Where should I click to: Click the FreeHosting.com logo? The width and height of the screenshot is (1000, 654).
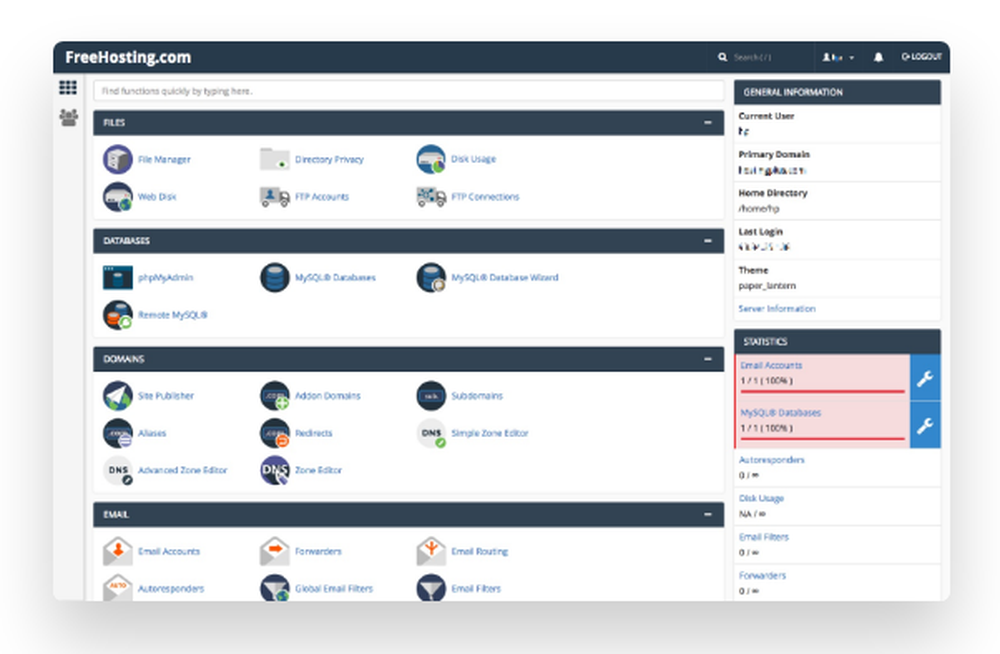click(128, 57)
